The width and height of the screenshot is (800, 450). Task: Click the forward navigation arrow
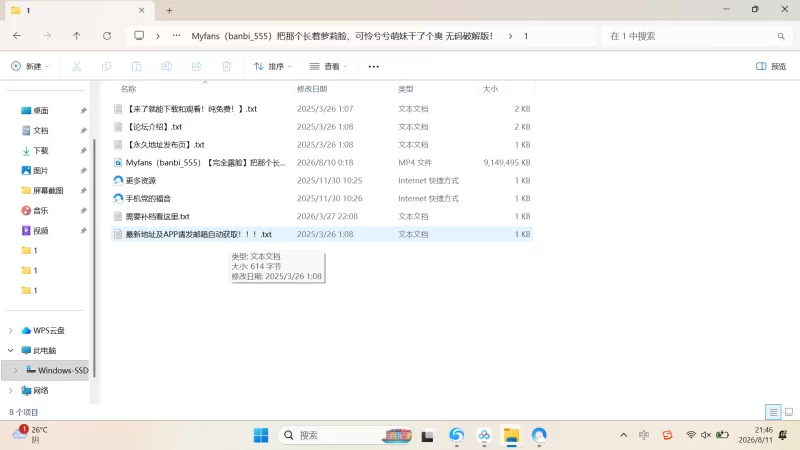47,36
